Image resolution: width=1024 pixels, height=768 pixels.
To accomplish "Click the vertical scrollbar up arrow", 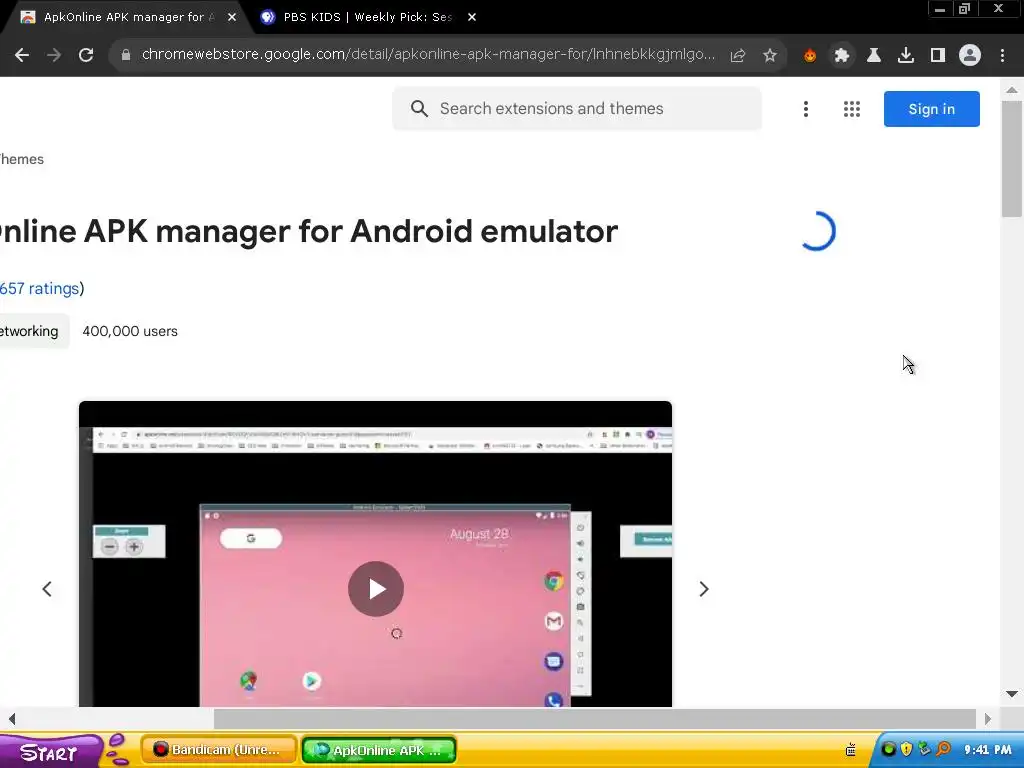I will point(1012,90).
